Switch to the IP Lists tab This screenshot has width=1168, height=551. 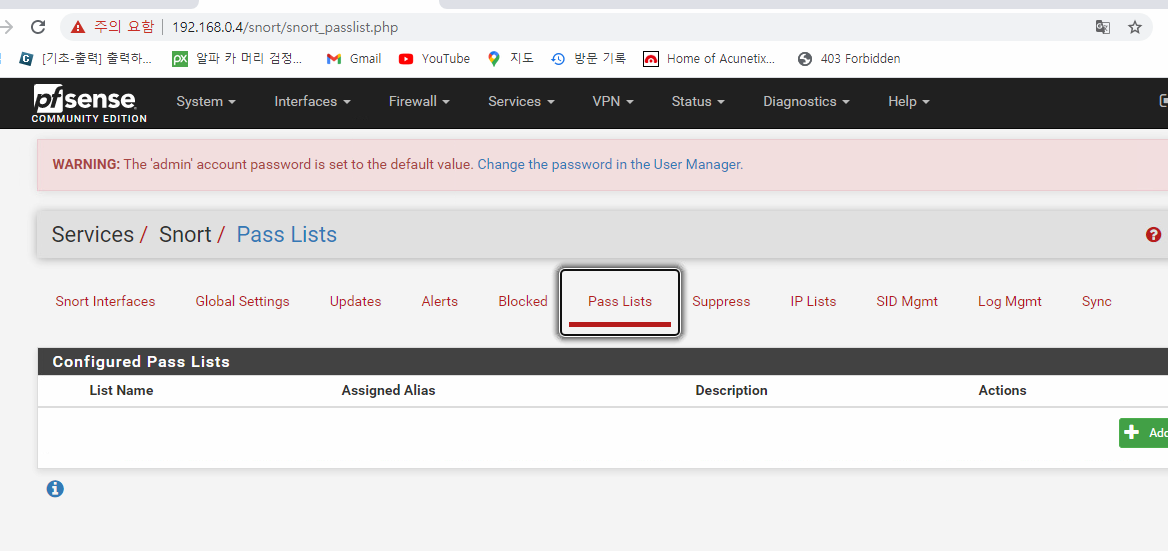[813, 302]
